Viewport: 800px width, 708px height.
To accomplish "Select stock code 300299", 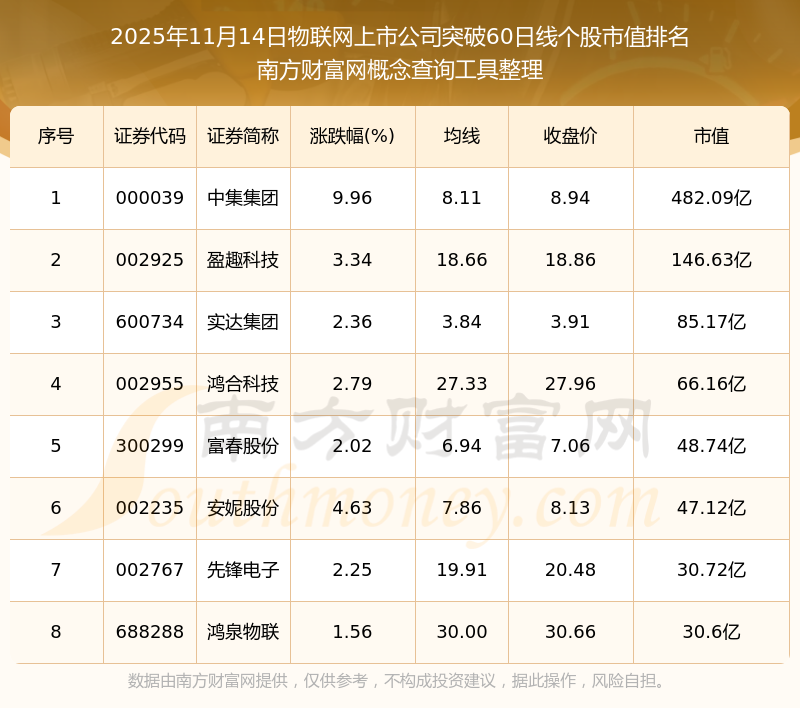I will tap(149, 446).
